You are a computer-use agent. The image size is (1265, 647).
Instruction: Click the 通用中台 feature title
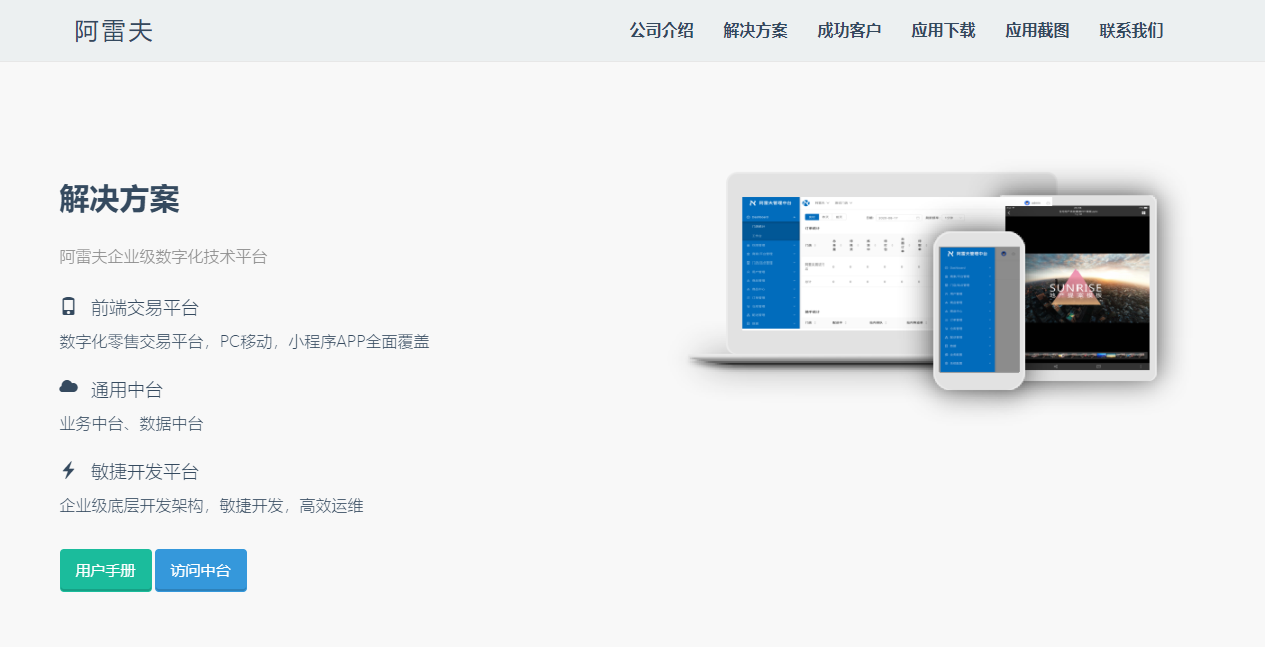coord(126,390)
